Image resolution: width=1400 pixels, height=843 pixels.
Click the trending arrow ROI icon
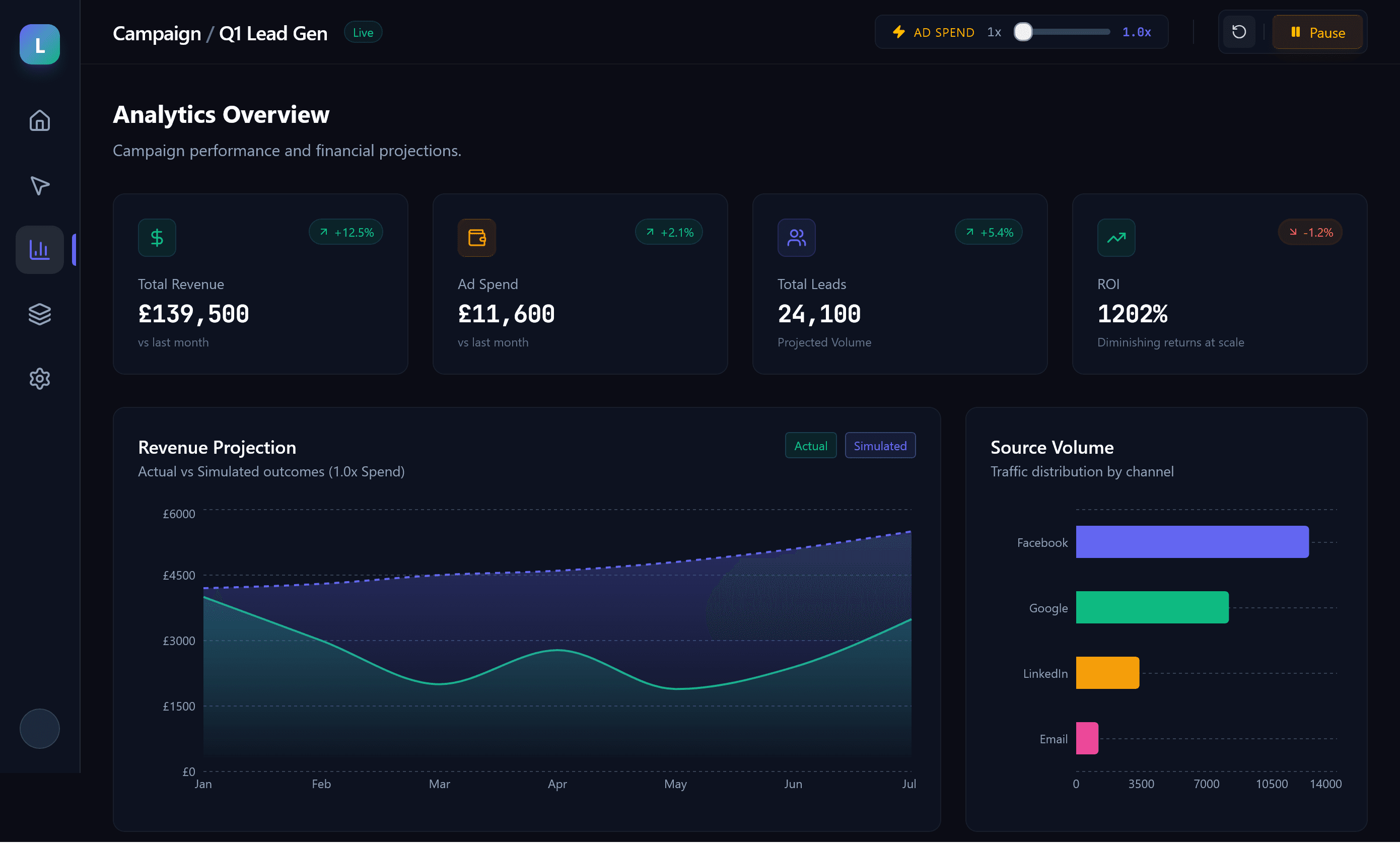[x=1116, y=238]
